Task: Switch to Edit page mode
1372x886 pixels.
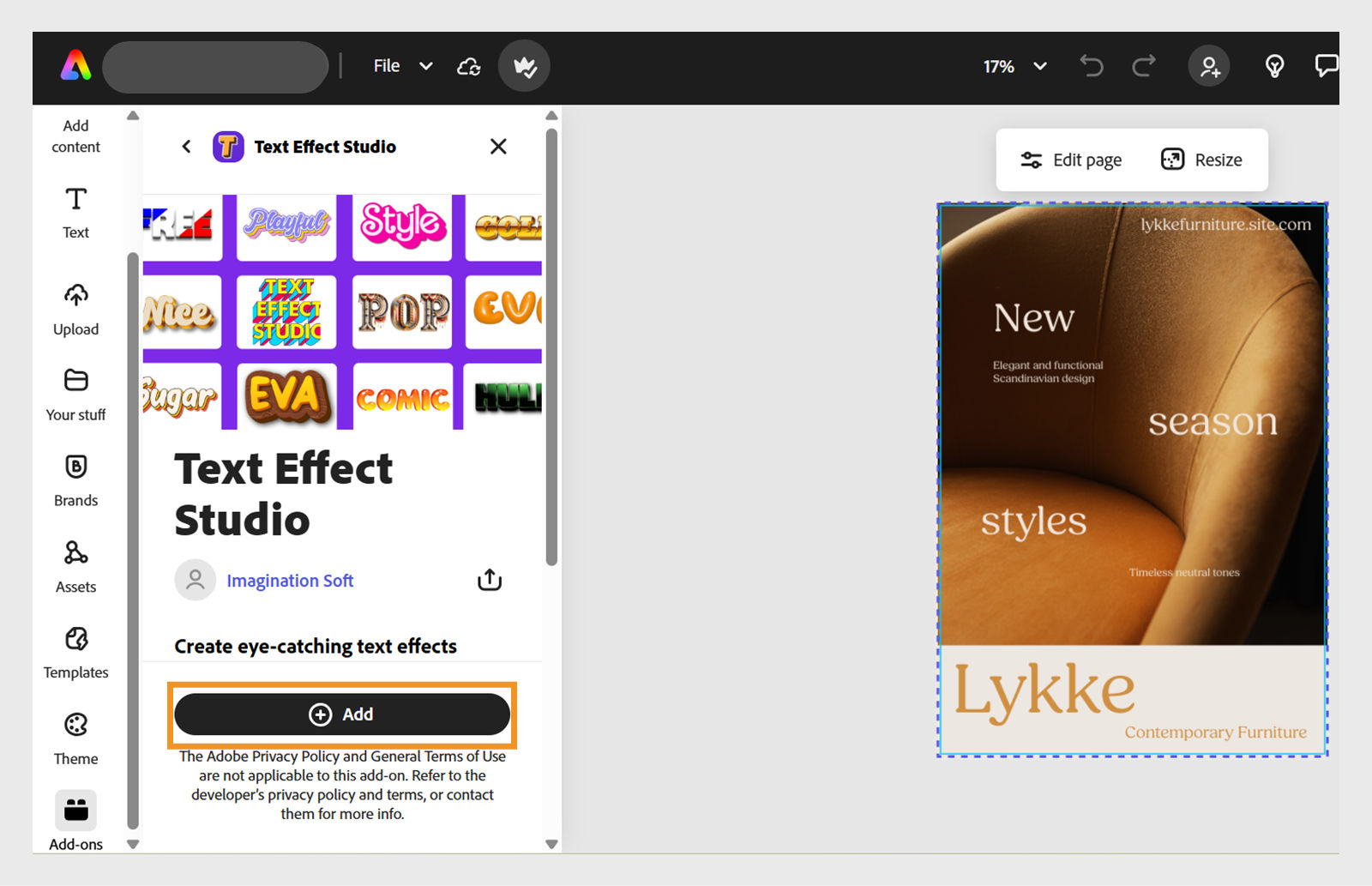Action: click(x=1071, y=160)
